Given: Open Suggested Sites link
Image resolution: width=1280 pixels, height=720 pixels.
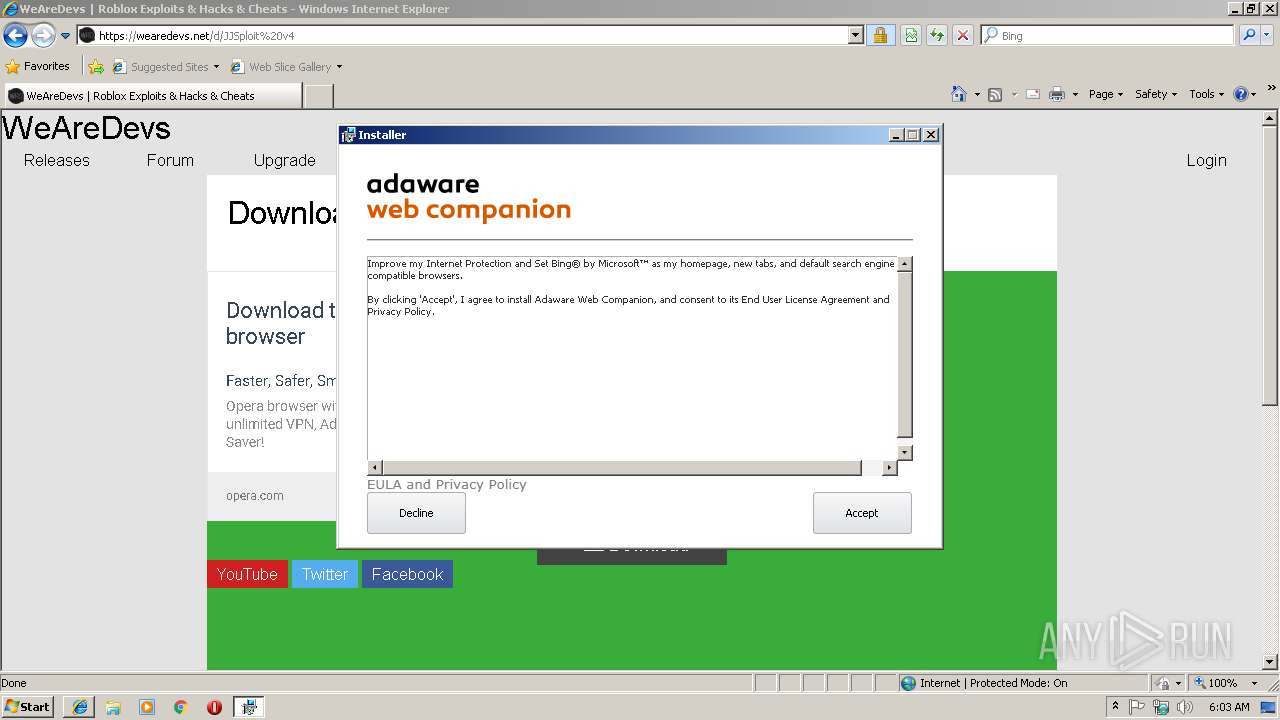Looking at the screenshot, I should (165, 67).
